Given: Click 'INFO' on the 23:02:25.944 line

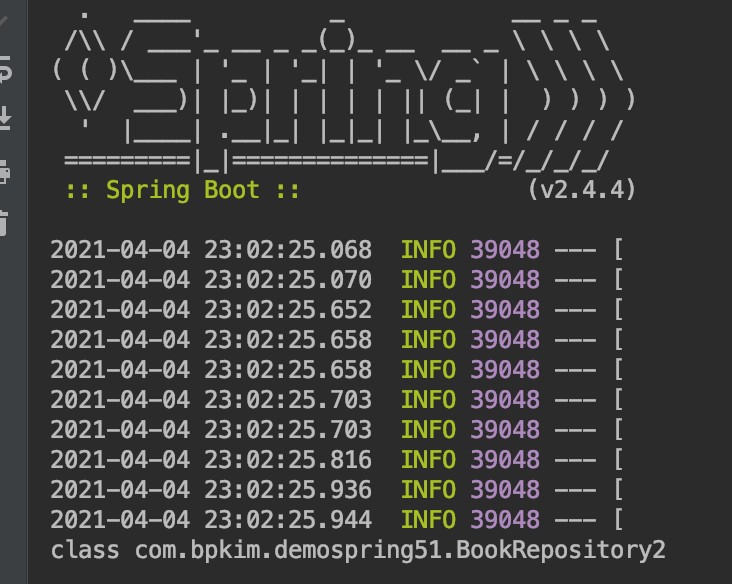Looking at the screenshot, I should click(429, 520).
